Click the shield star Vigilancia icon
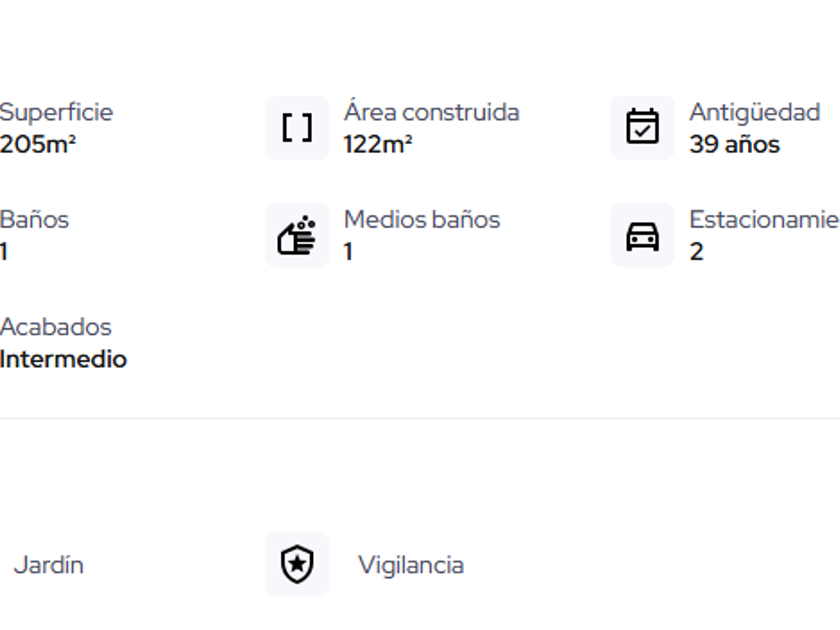This screenshot has height=630, width=840. click(x=297, y=565)
